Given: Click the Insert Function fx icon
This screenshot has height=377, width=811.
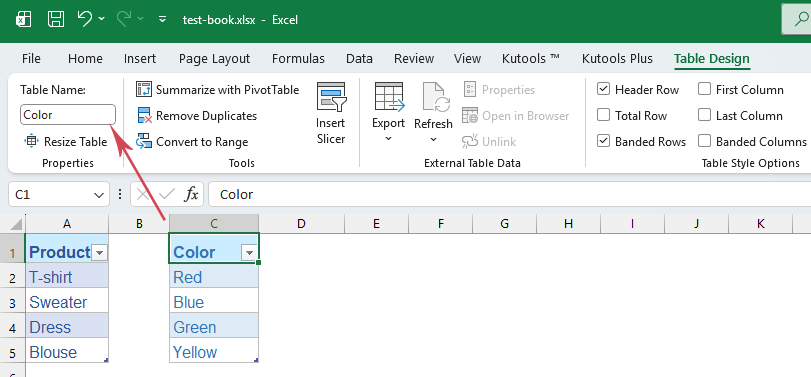Looking at the screenshot, I should [x=191, y=194].
